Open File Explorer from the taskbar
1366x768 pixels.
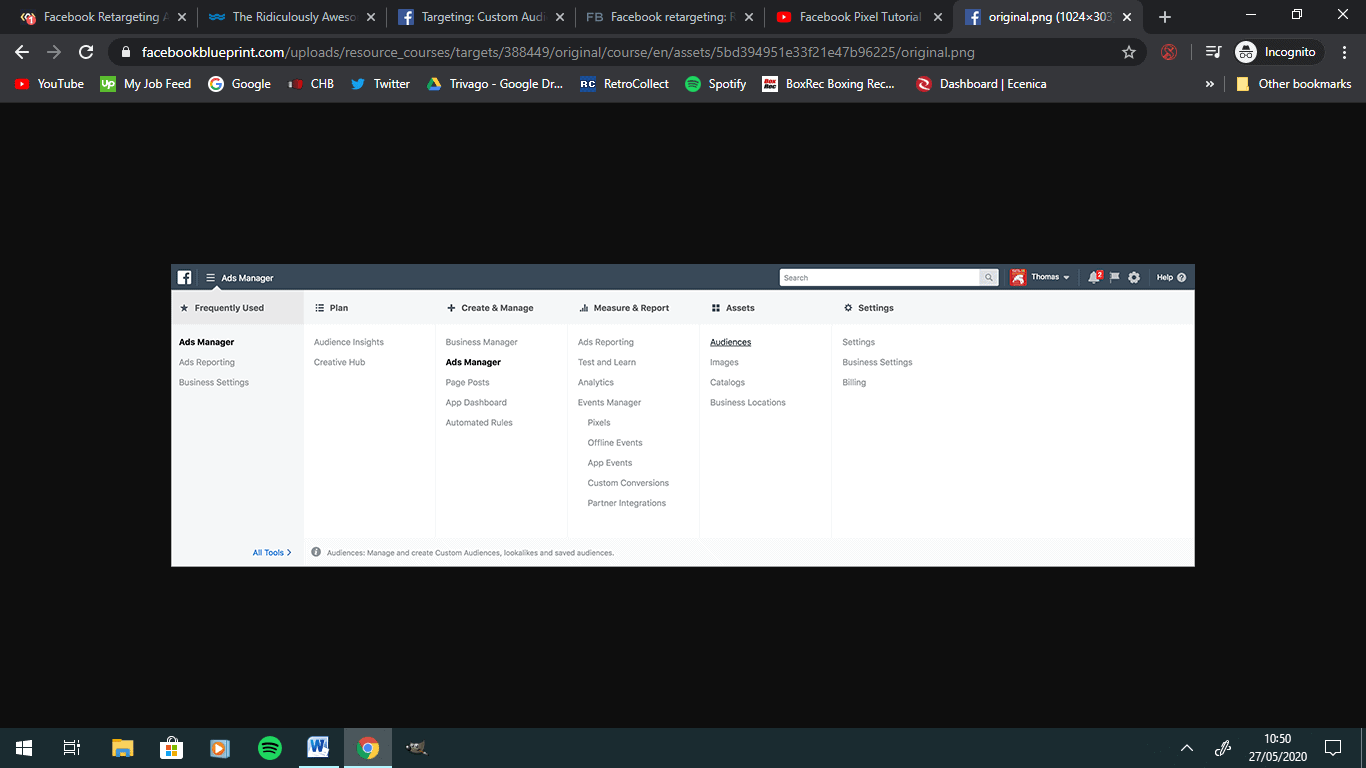122,748
